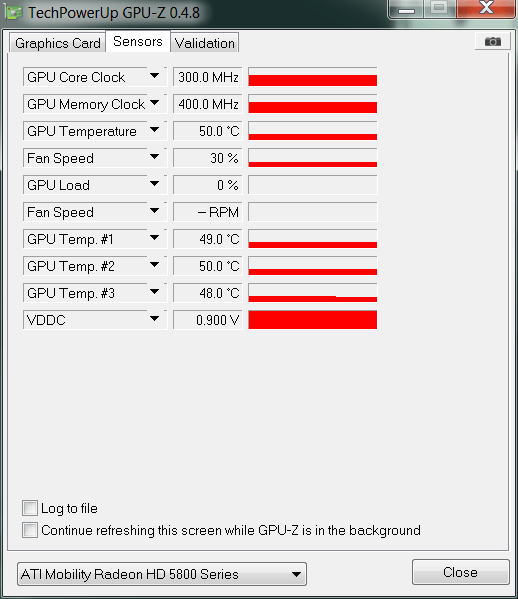
Task: Switch to the Validation tab
Action: (205, 43)
